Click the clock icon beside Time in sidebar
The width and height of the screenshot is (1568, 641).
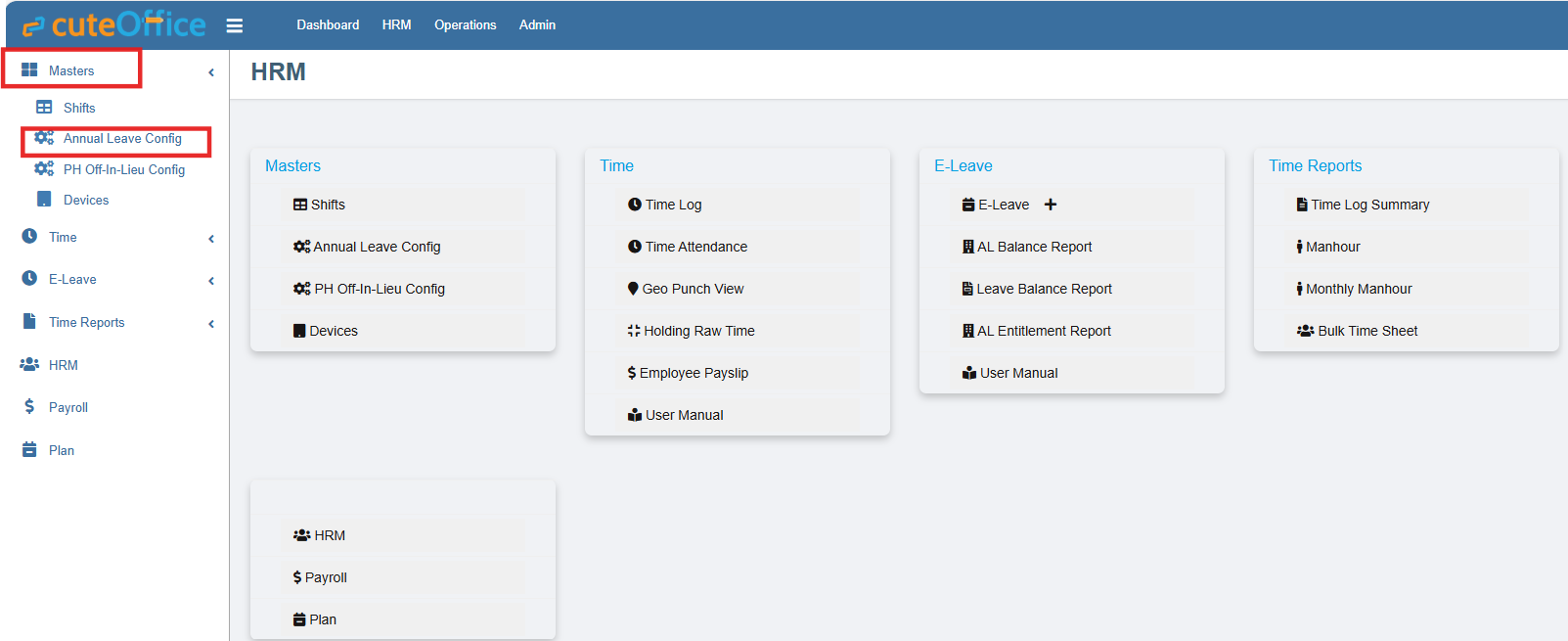29,237
